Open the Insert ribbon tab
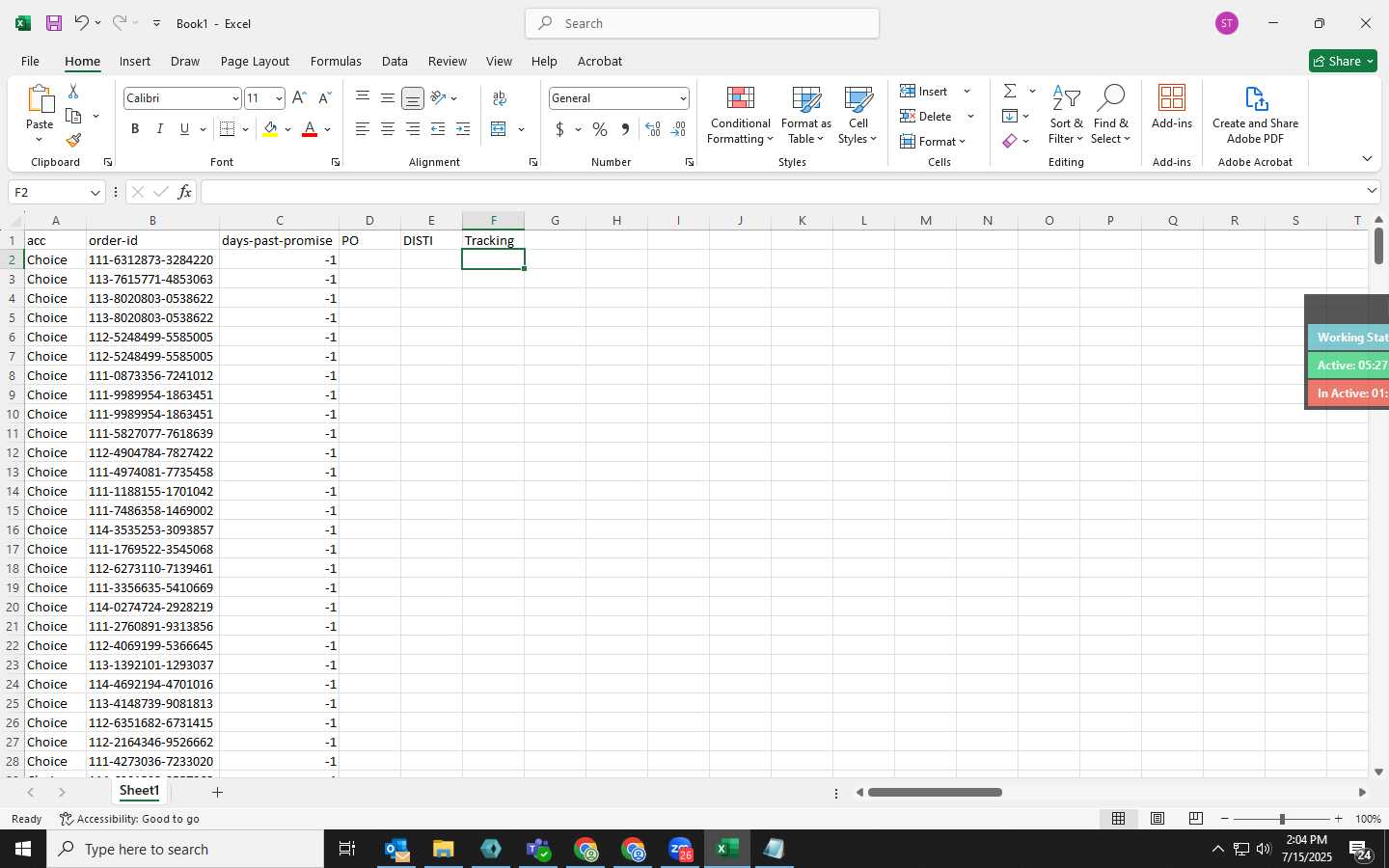This screenshot has width=1389, height=868. tap(135, 61)
